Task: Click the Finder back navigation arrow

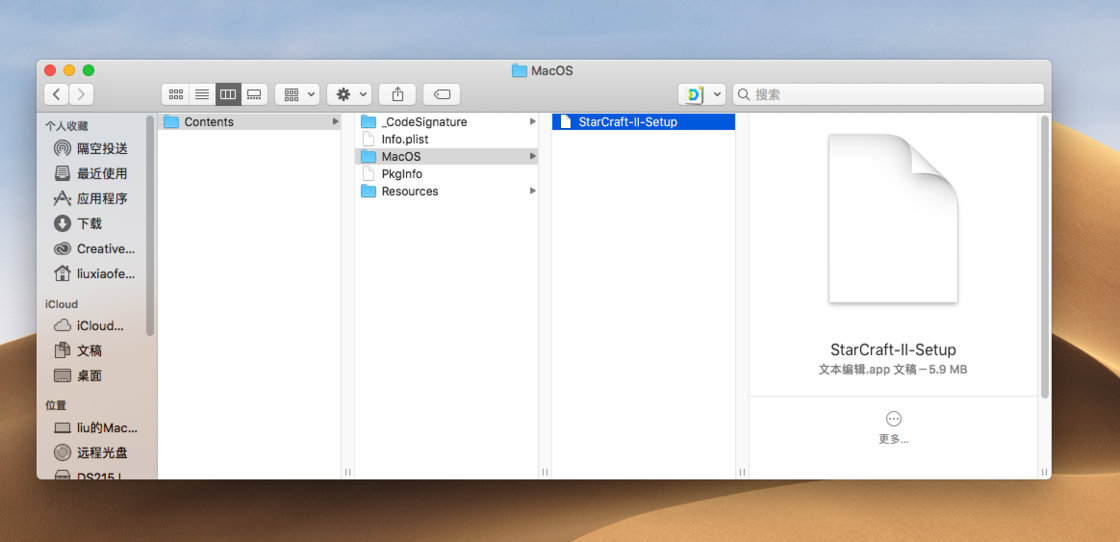Action: 57,94
